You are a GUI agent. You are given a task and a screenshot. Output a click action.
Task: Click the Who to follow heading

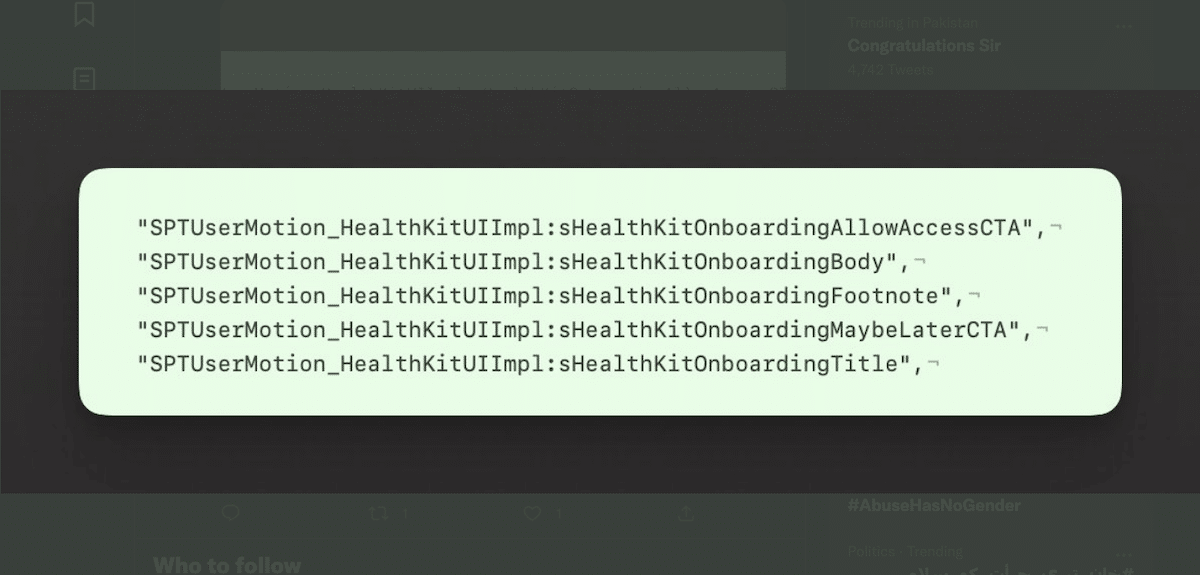click(x=227, y=565)
